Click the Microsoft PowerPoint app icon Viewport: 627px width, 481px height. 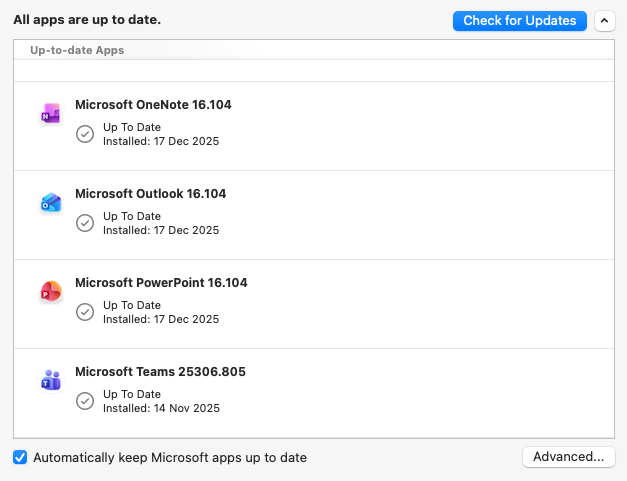50,292
